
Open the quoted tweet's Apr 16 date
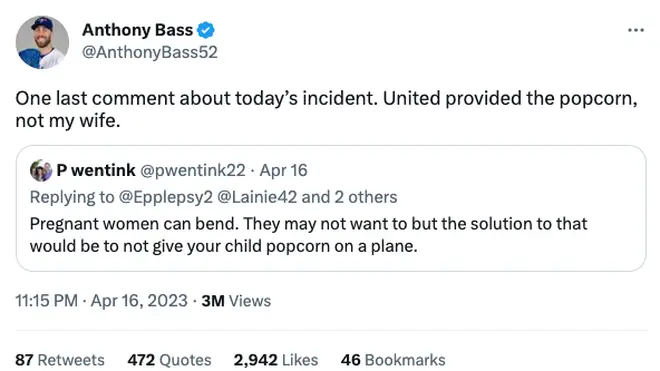click(283, 171)
